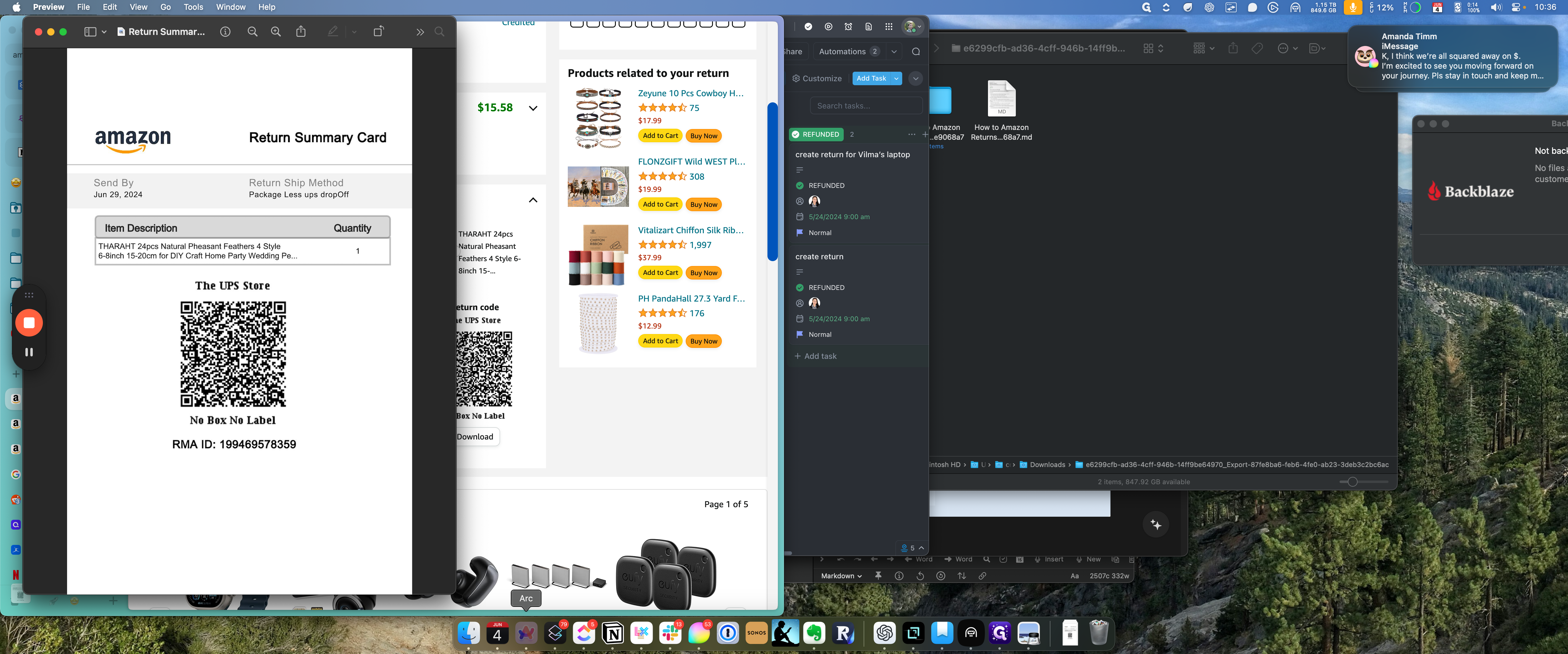Open the Add Task dropdown arrow
The width and height of the screenshot is (1568, 654).
897,78
